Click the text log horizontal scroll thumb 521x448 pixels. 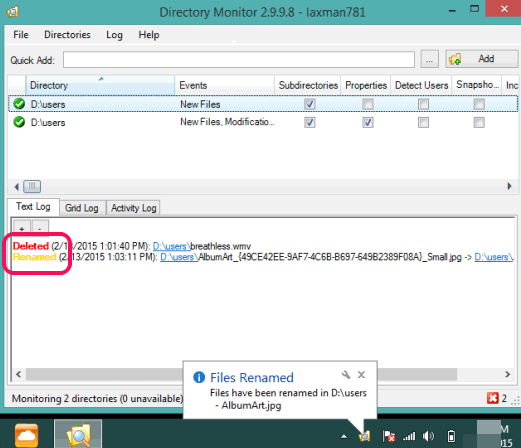241,374
